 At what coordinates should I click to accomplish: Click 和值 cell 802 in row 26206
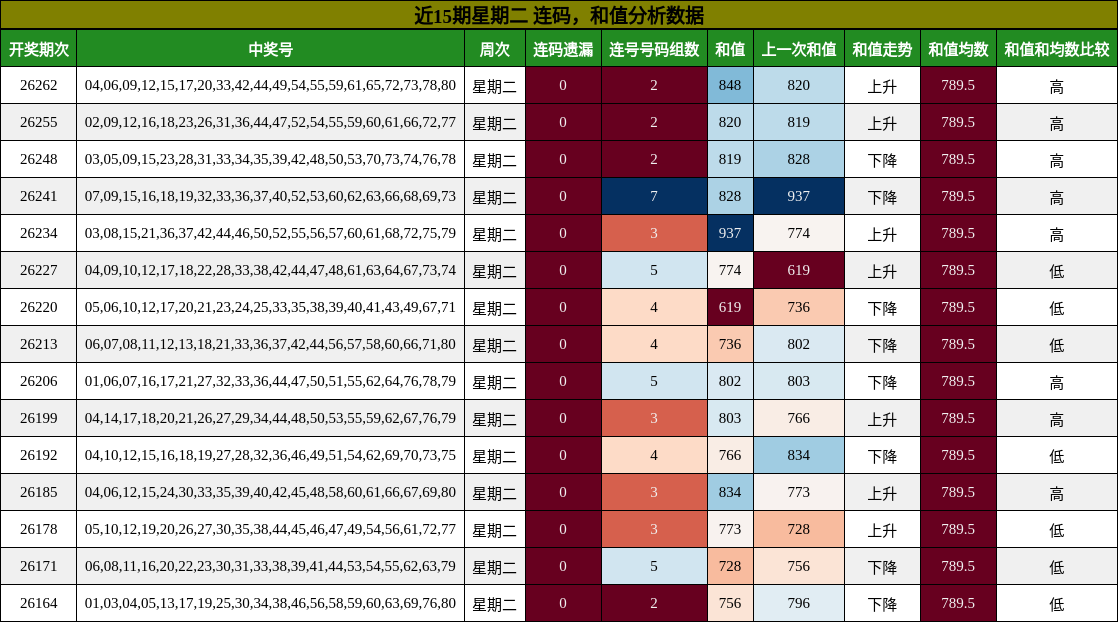(x=730, y=382)
